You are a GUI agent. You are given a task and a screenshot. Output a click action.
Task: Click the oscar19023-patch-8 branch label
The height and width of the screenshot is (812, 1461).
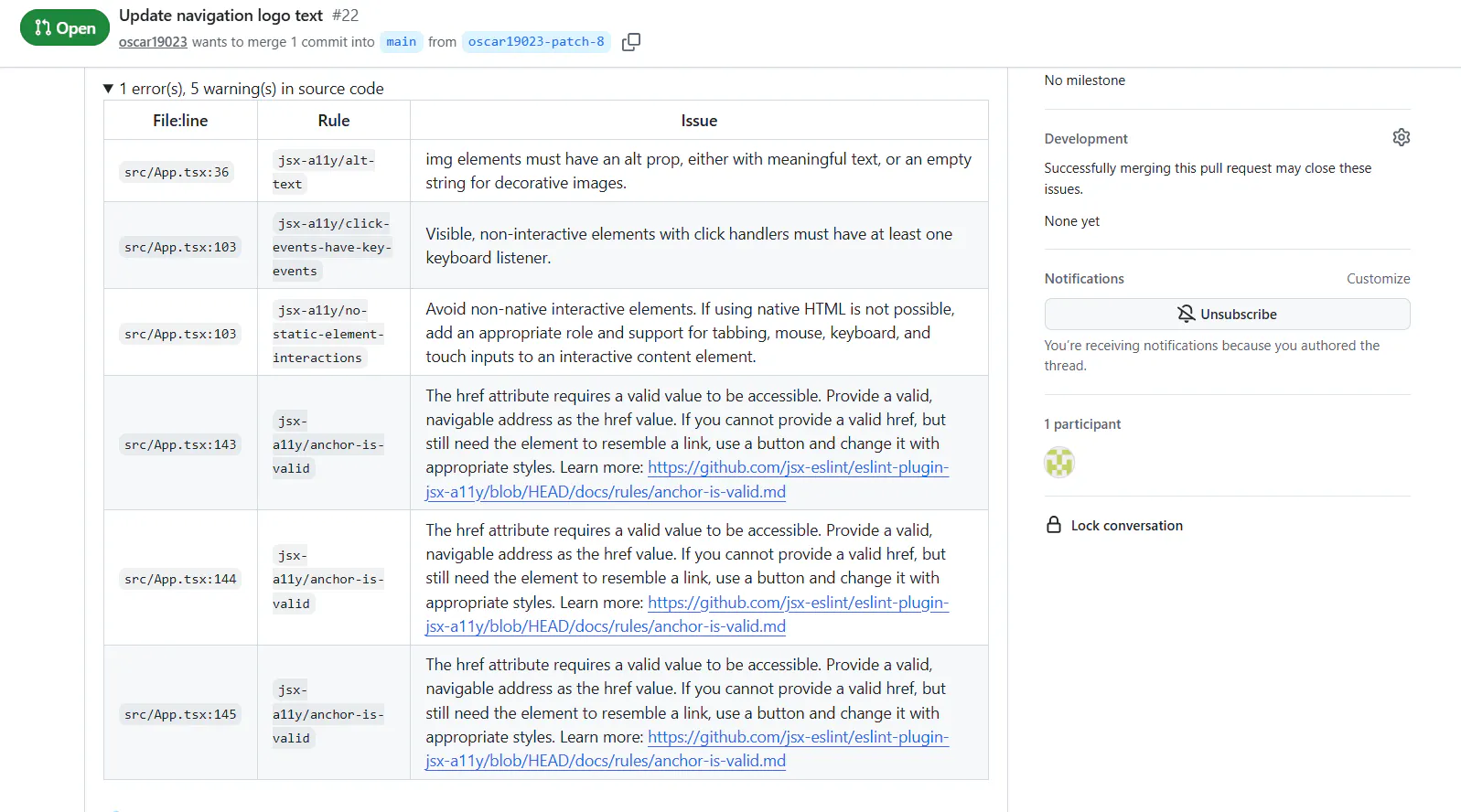tap(536, 42)
